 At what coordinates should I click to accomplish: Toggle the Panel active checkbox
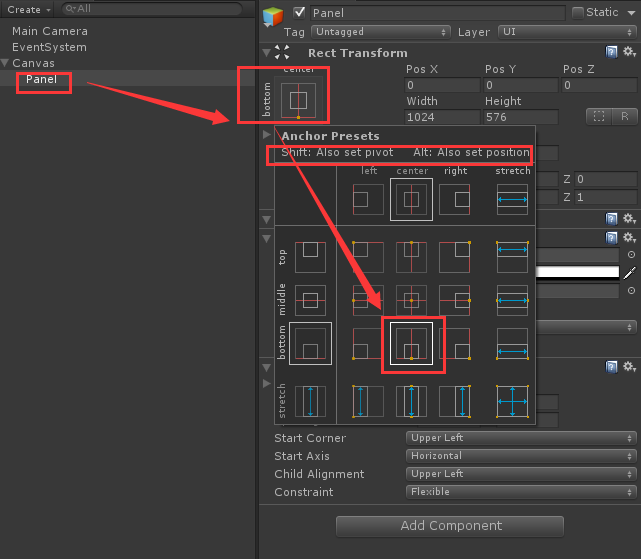tap(299, 12)
